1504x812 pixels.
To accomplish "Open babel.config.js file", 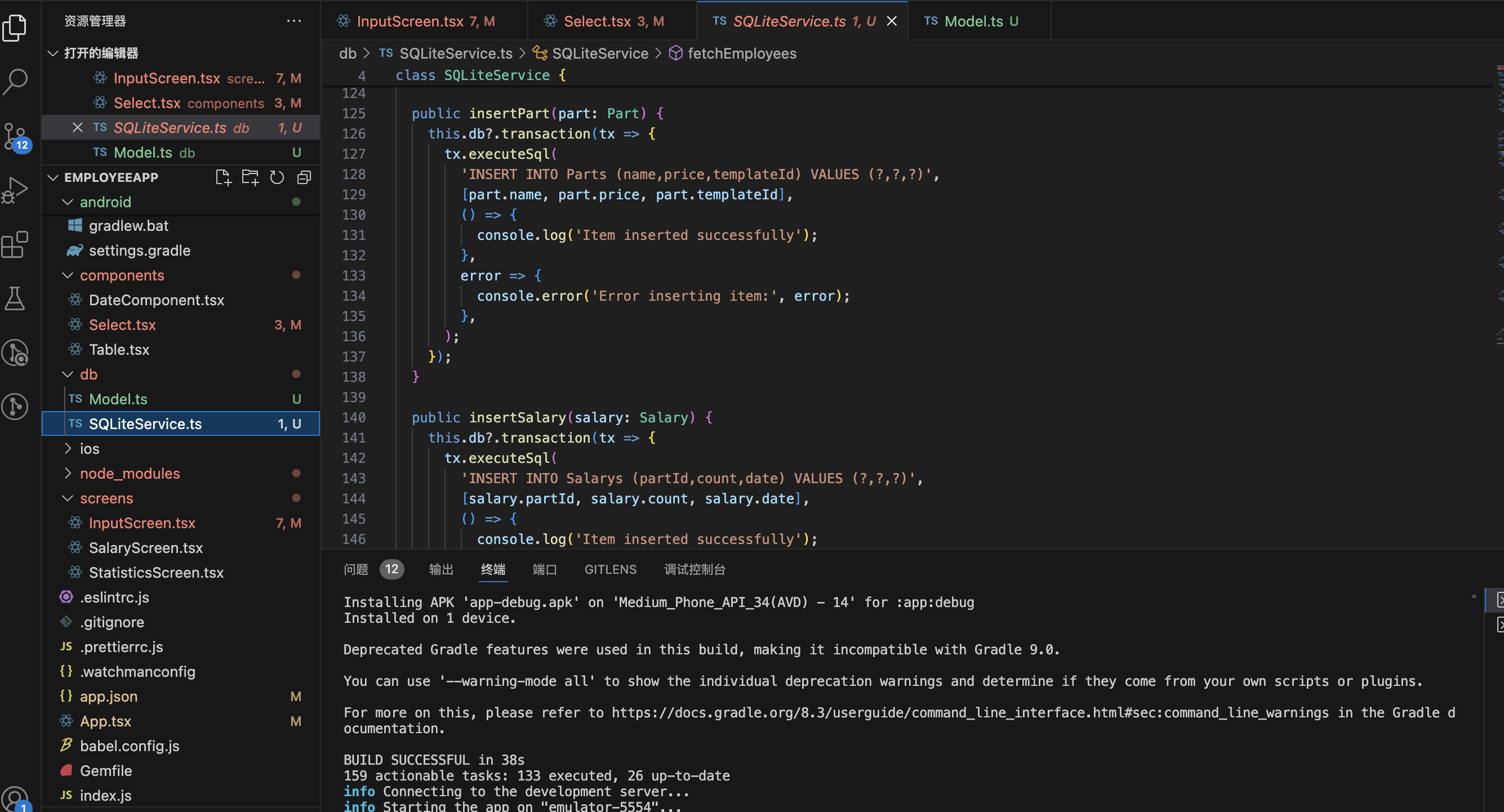I will point(181,746).
